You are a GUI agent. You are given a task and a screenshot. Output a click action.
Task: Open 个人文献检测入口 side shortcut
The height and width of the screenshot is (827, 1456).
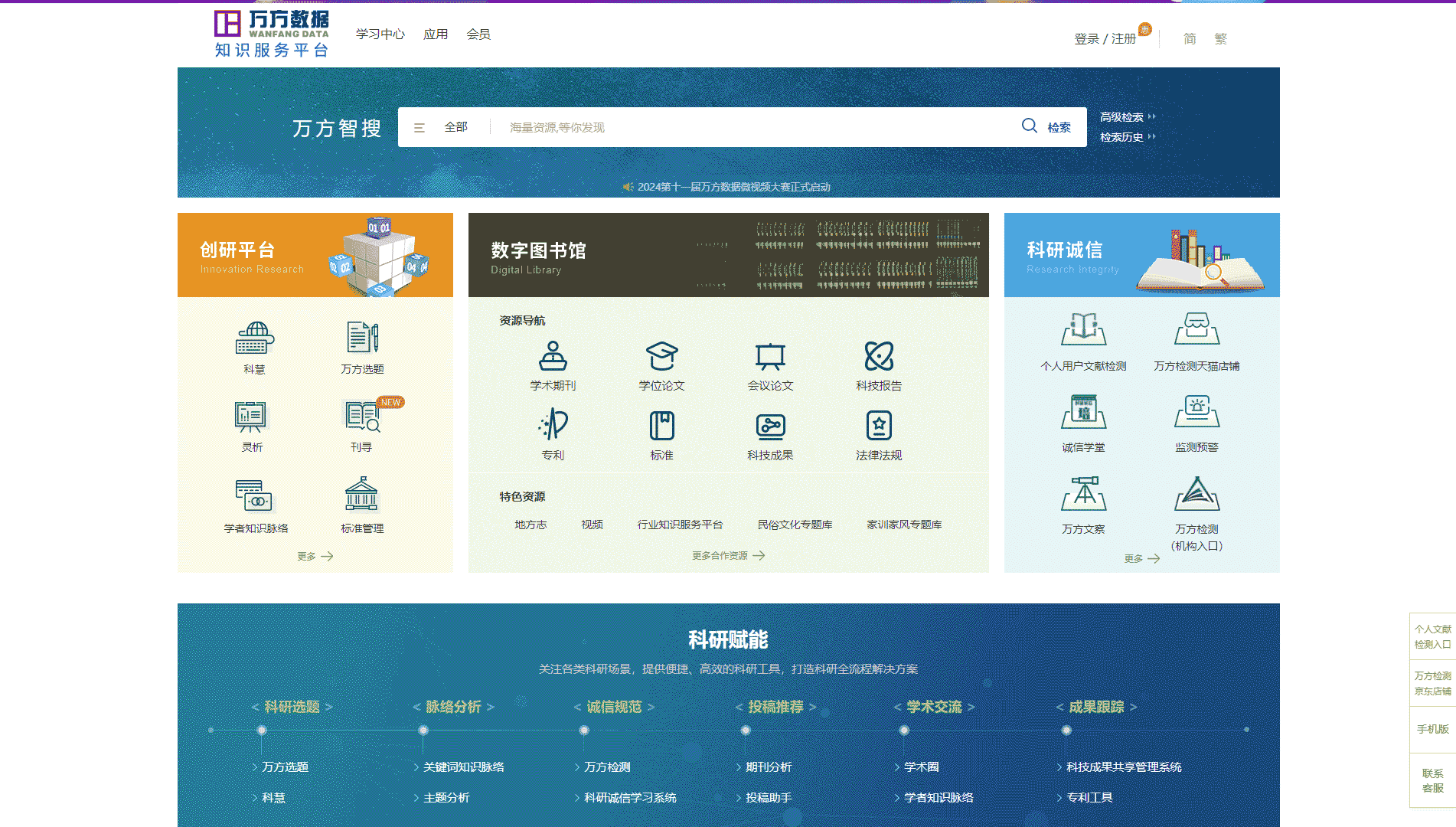point(1432,636)
